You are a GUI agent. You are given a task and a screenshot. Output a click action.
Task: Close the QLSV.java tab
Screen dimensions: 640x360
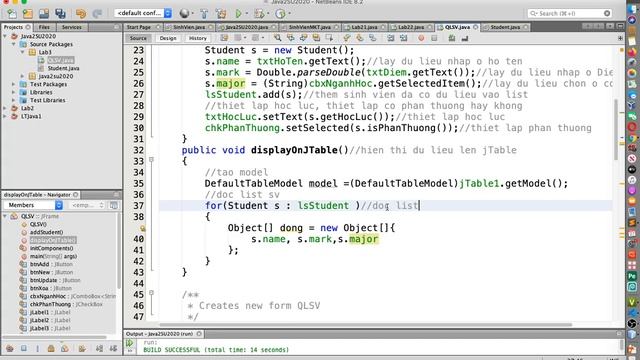476,27
